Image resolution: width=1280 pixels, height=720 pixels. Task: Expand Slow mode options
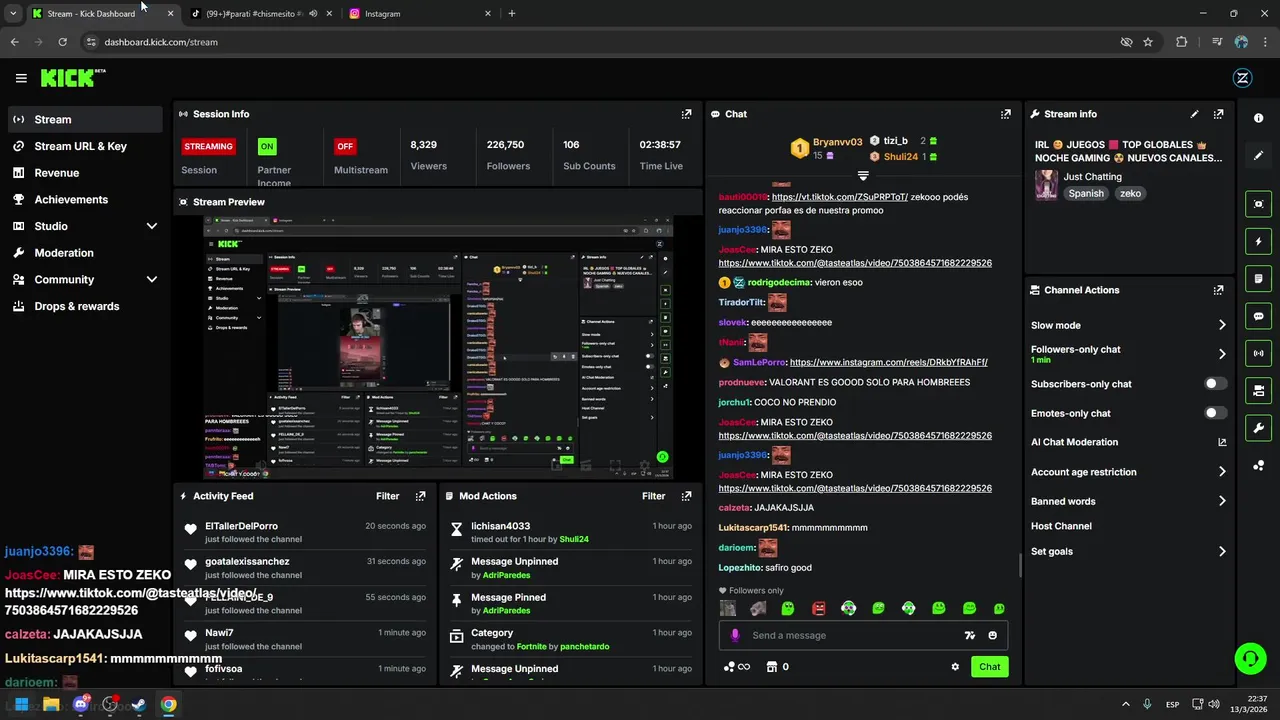(x=1222, y=325)
